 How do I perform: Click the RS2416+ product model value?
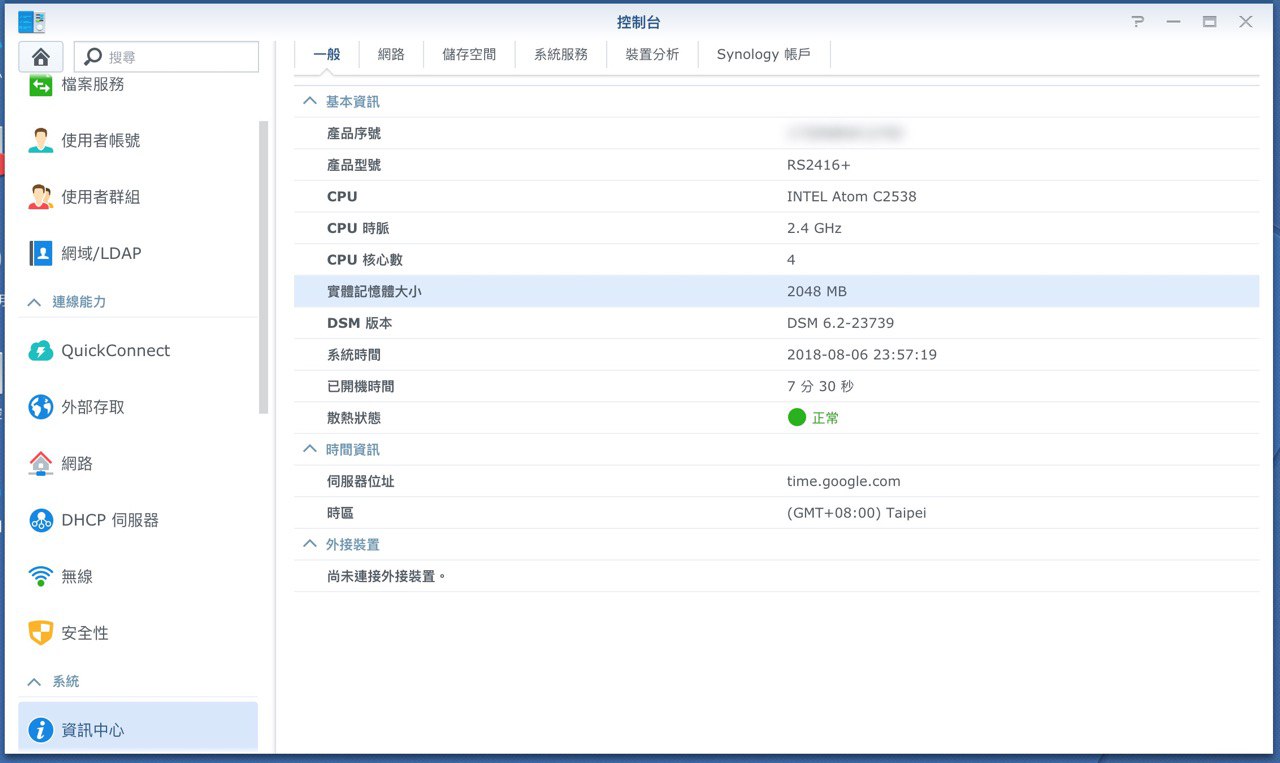pyautogui.click(x=819, y=165)
